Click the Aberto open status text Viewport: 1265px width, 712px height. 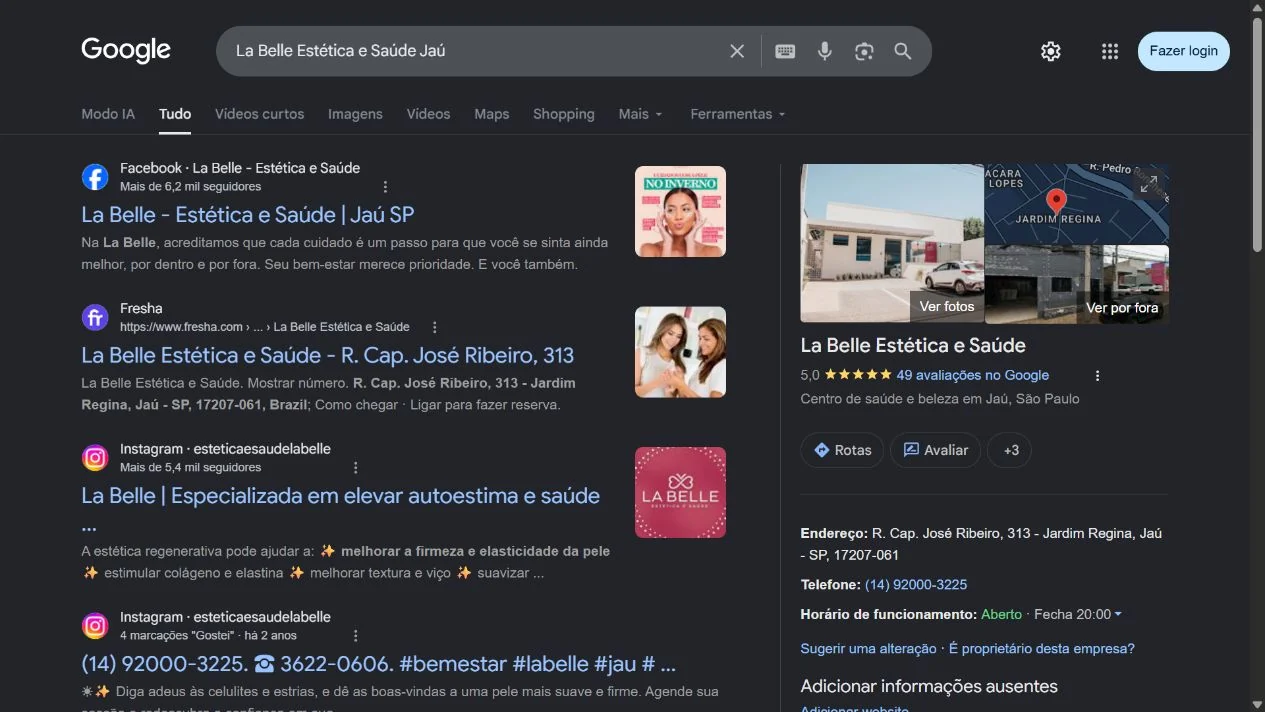point(1001,614)
